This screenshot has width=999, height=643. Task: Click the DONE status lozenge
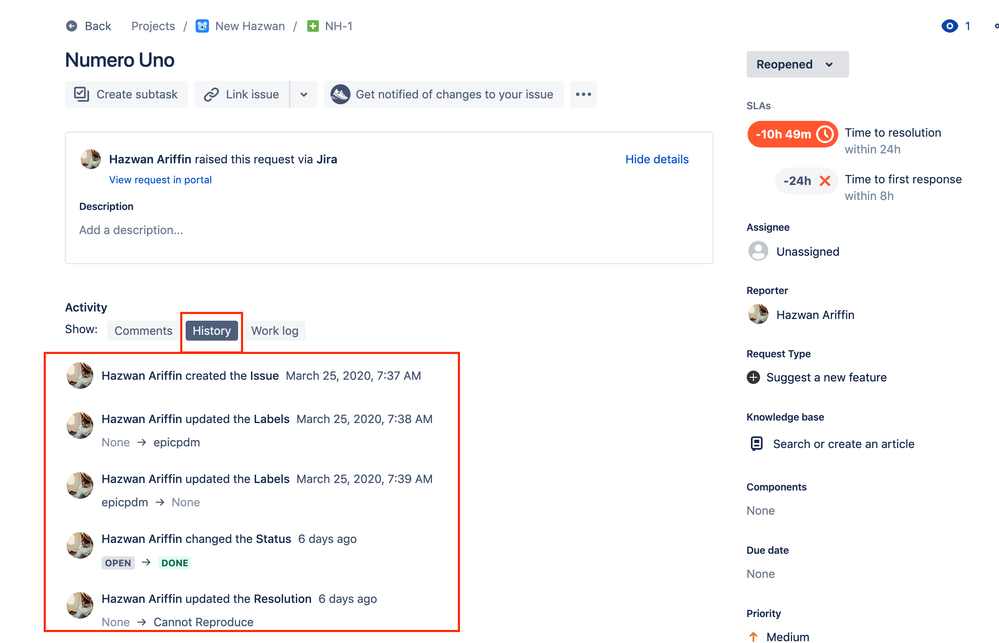[175, 563]
